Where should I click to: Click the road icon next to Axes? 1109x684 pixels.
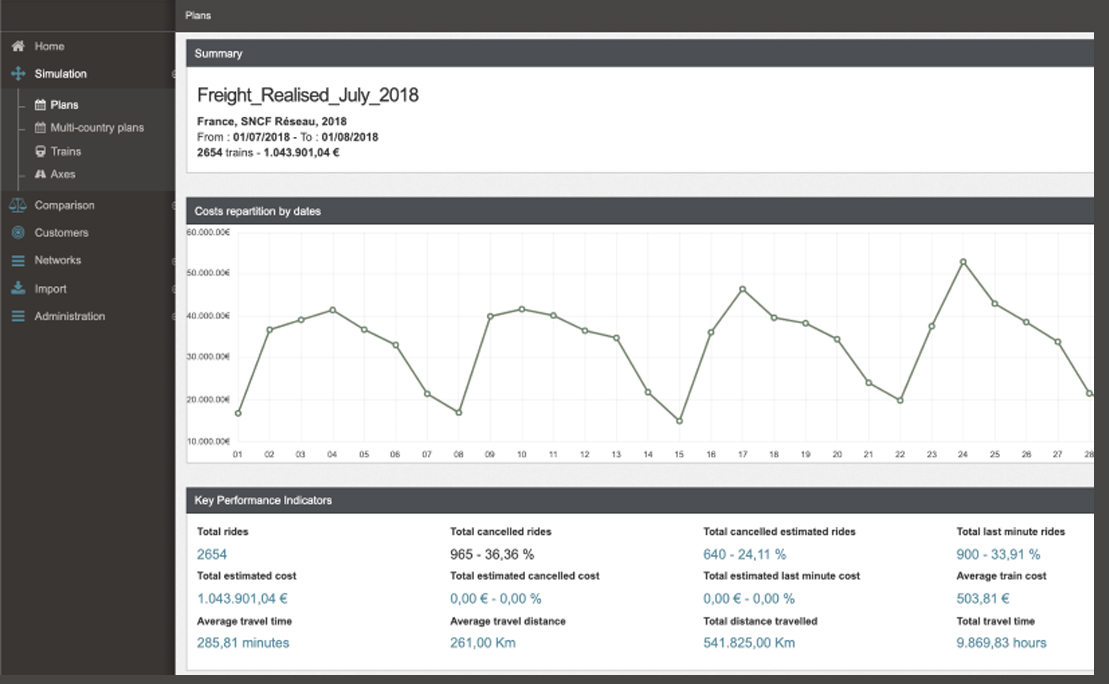[40, 174]
